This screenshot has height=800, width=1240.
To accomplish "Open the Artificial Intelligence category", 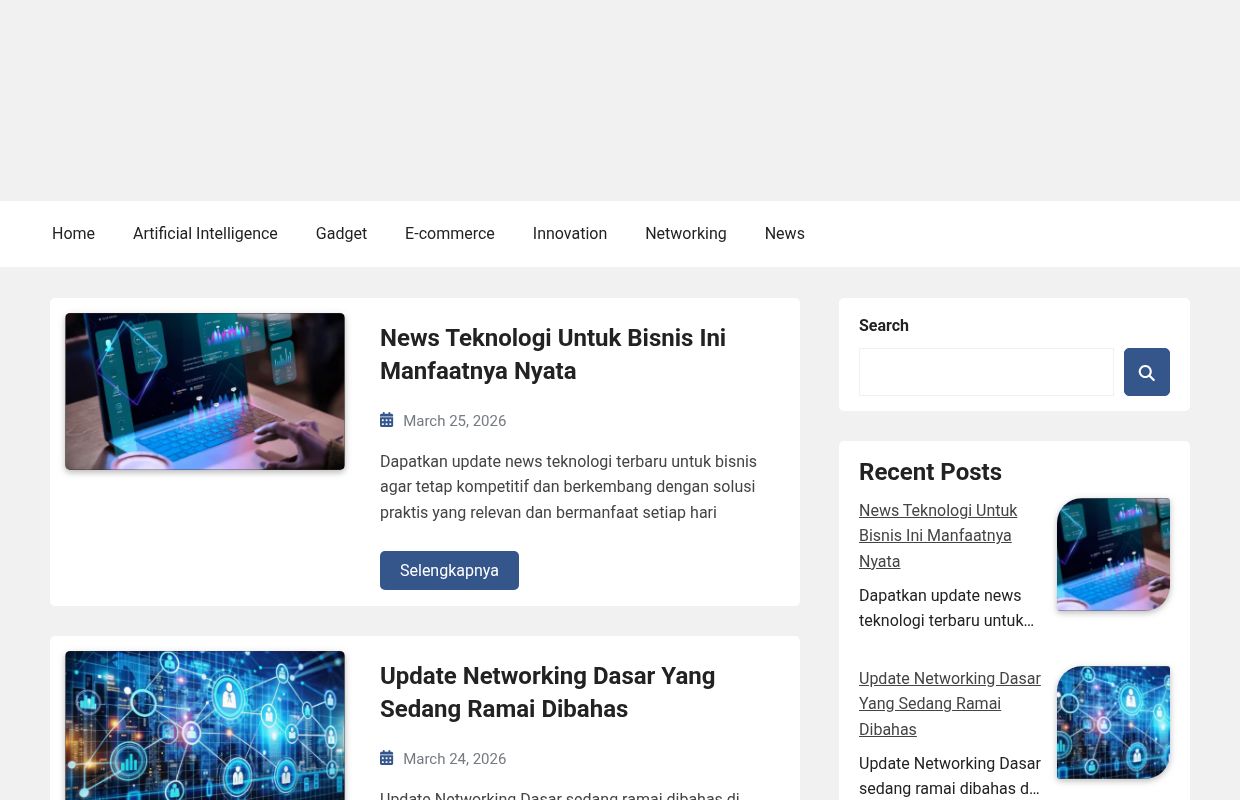I will [x=205, y=233].
